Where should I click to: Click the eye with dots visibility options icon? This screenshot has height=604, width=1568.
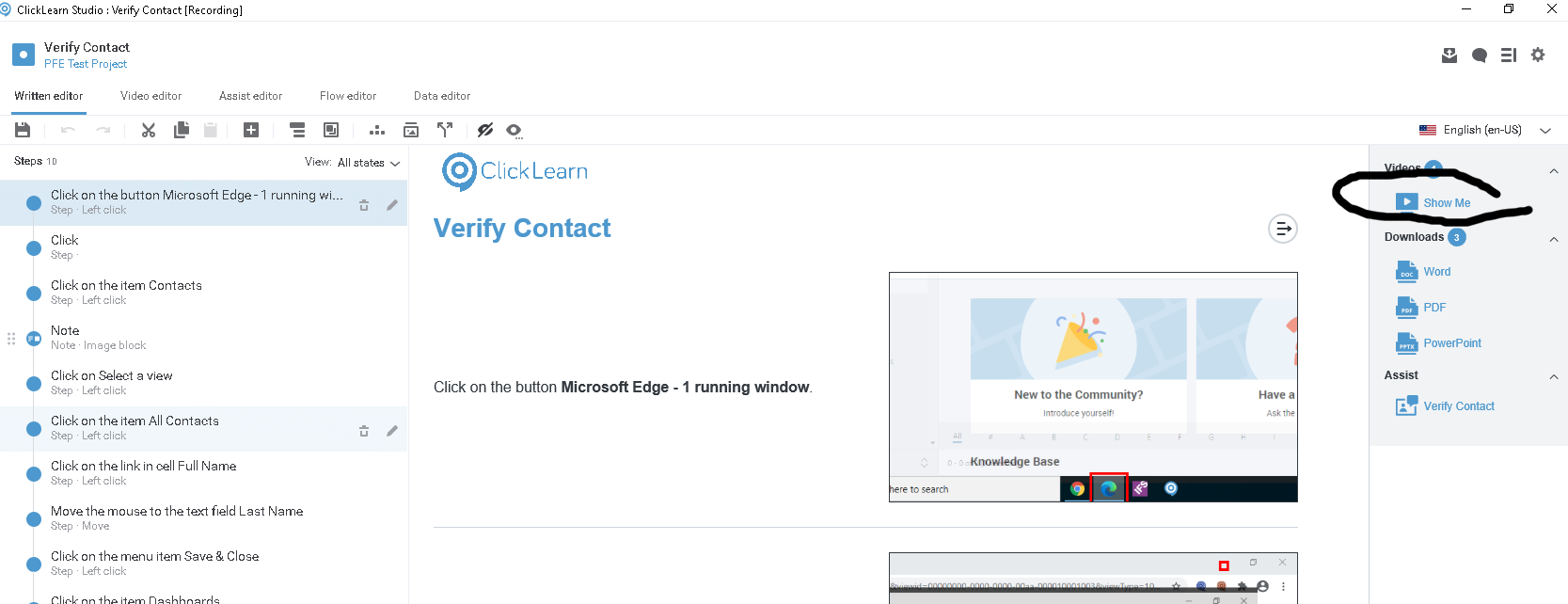(x=515, y=131)
